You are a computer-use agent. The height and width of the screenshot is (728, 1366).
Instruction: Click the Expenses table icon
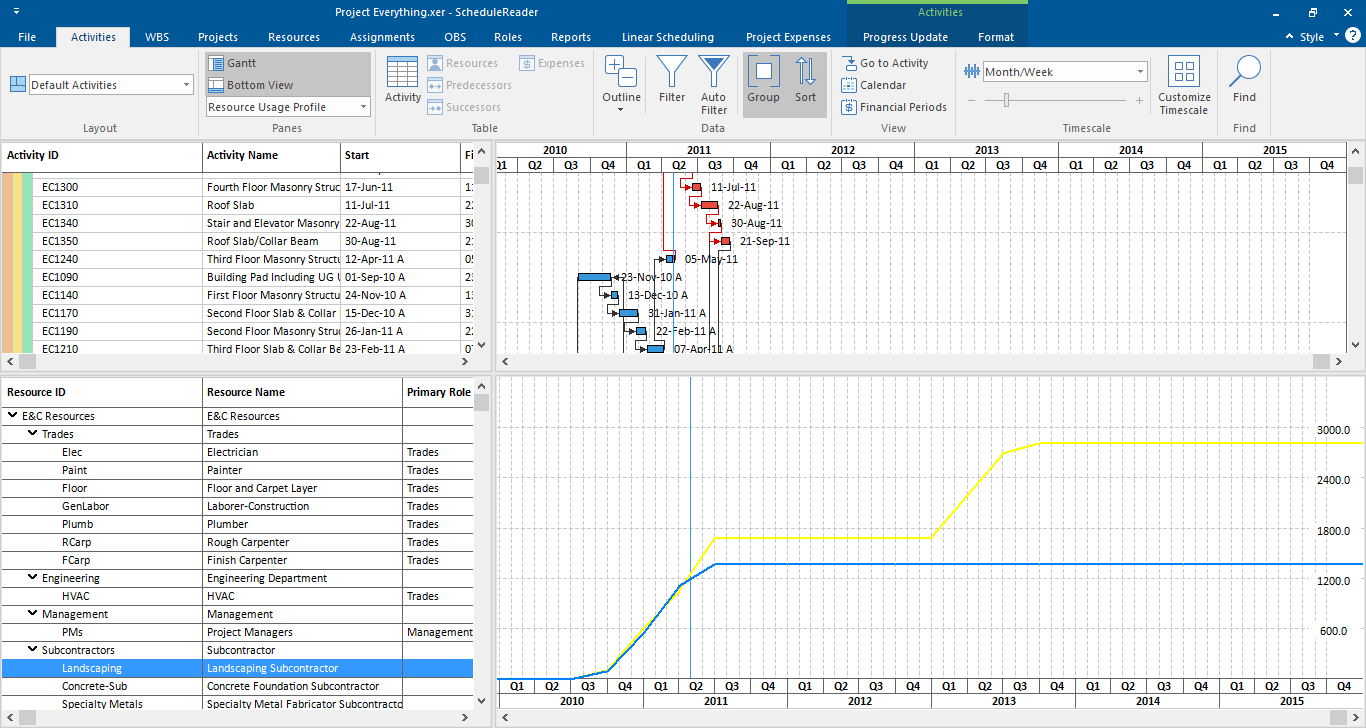551,62
